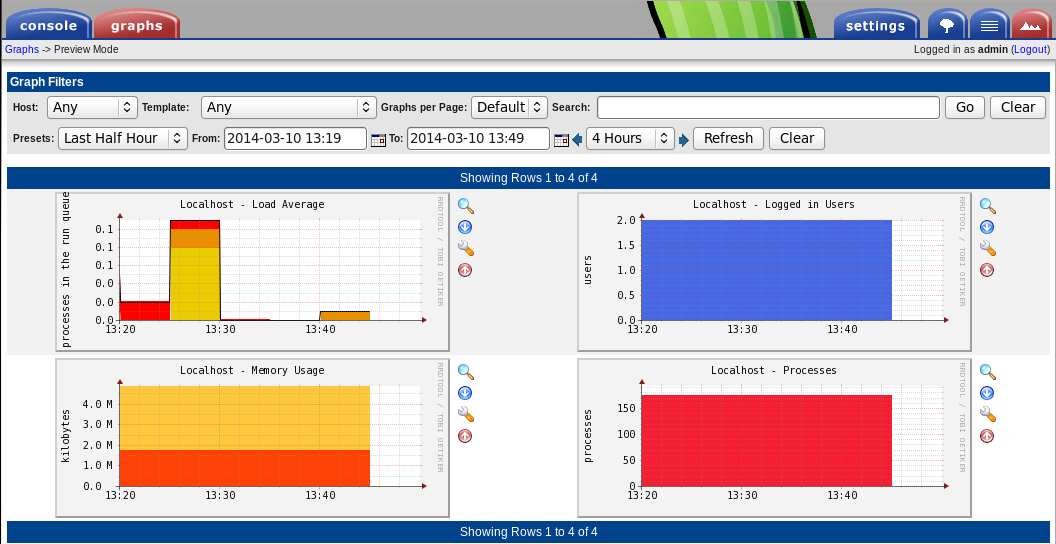Switch to tree view tab icon

point(946,26)
